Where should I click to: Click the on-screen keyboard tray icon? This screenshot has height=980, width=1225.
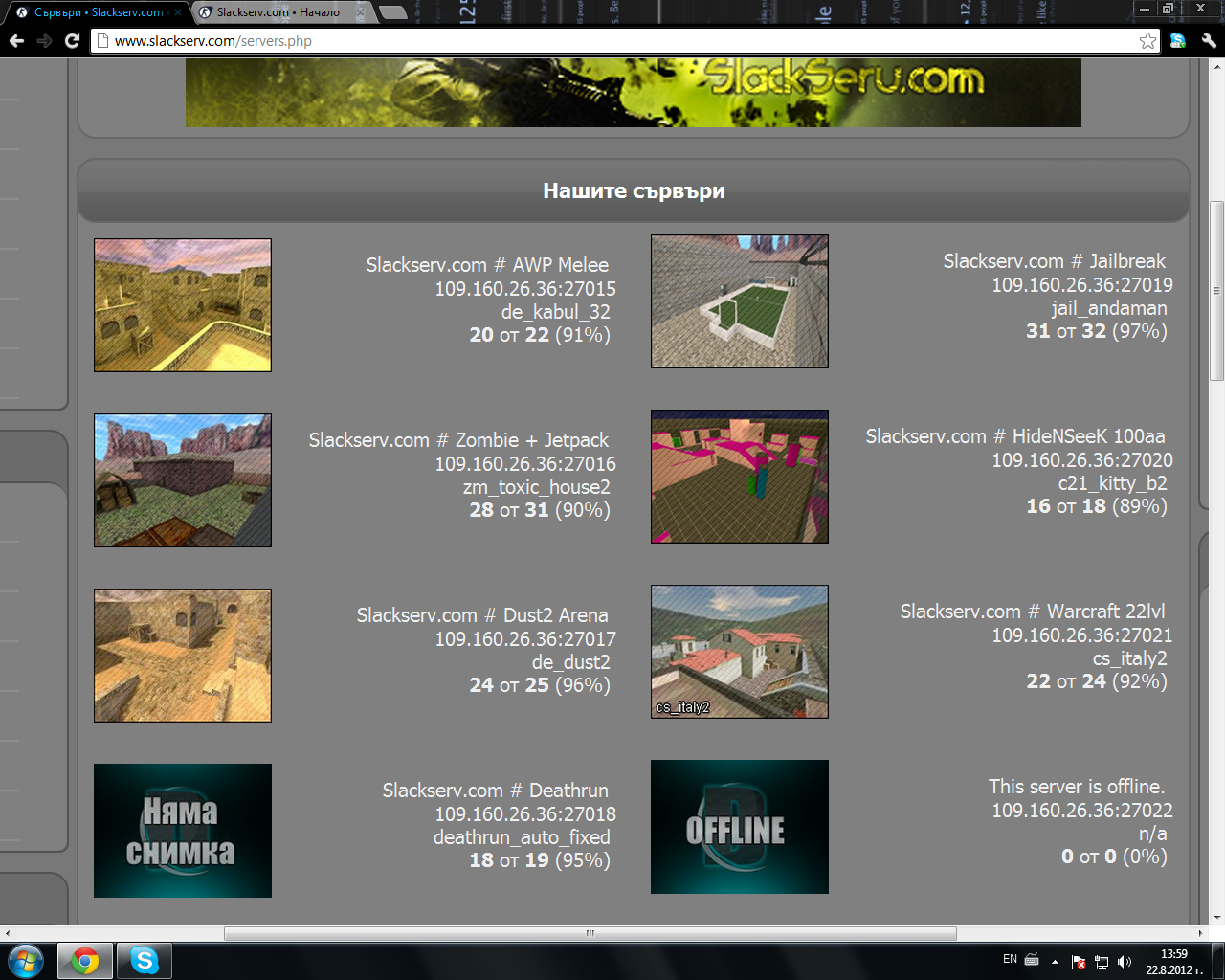(1032, 959)
